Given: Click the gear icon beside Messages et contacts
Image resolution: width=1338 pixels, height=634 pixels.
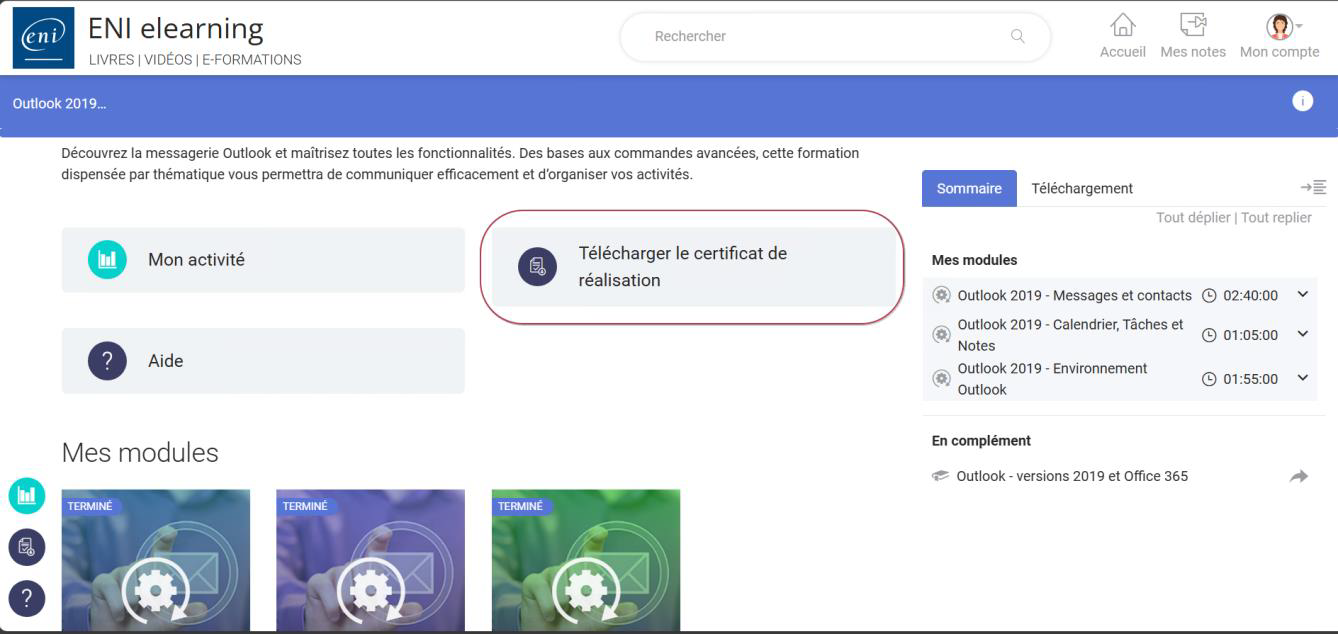Looking at the screenshot, I should [941, 295].
